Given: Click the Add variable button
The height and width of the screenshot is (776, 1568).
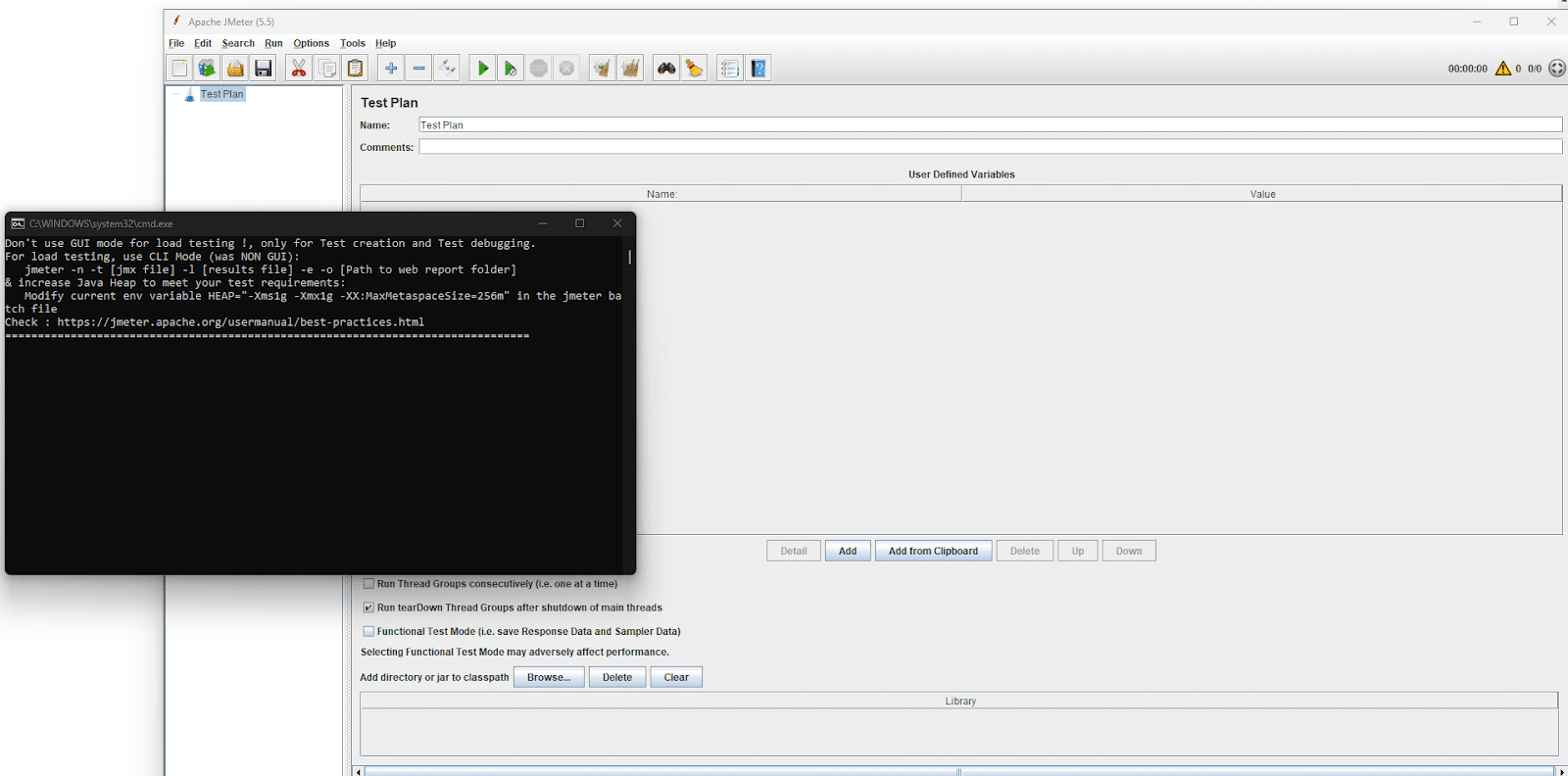Looking at the screenshot, I should pyautogui.click(x=848, y=551).
